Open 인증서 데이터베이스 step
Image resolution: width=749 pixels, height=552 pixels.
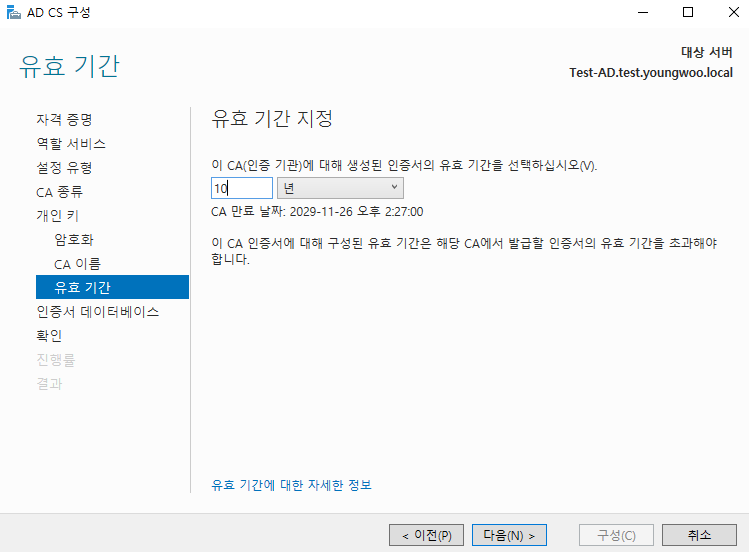(x=98, y=312)
